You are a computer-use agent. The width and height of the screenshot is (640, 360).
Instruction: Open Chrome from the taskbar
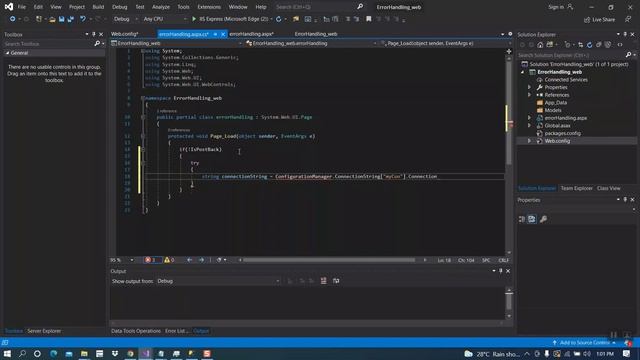[130, 353]
